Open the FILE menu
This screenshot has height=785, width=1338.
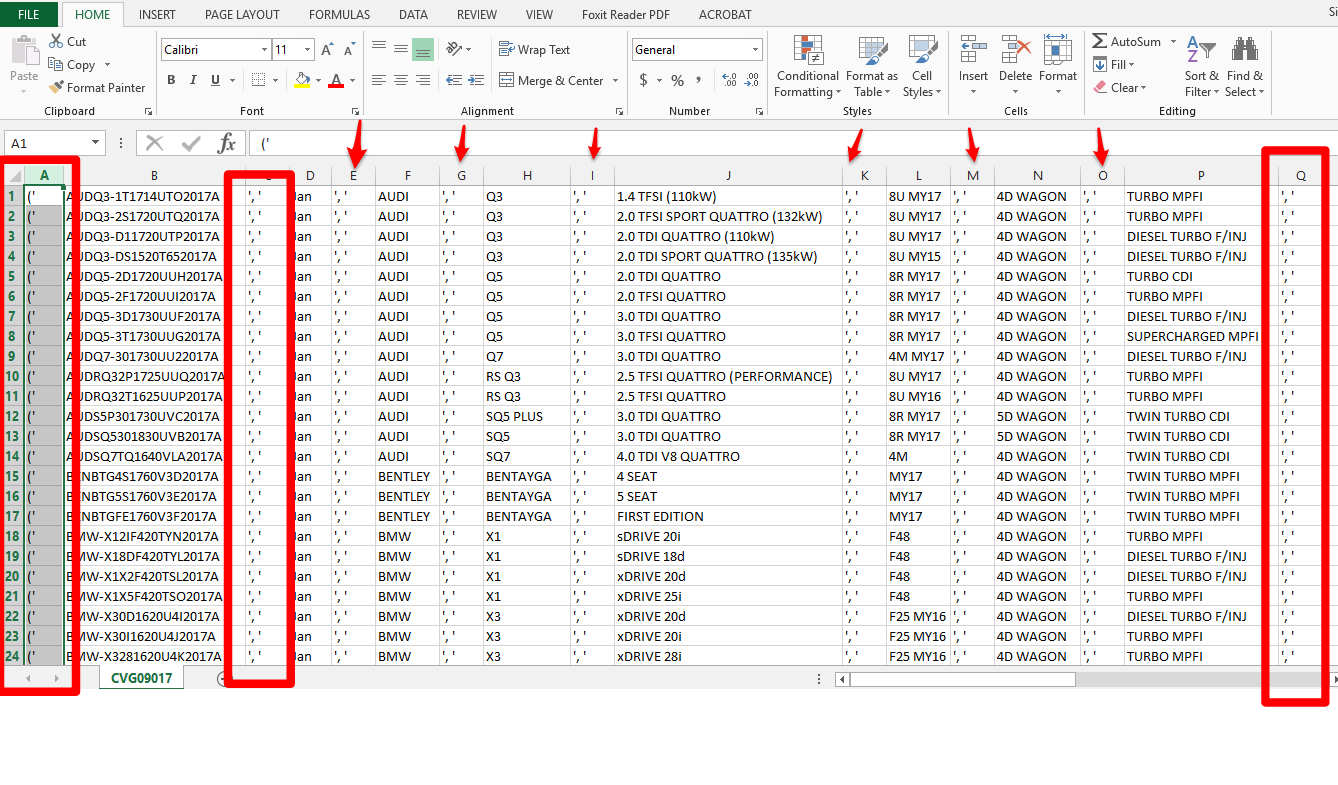[28, 14]
